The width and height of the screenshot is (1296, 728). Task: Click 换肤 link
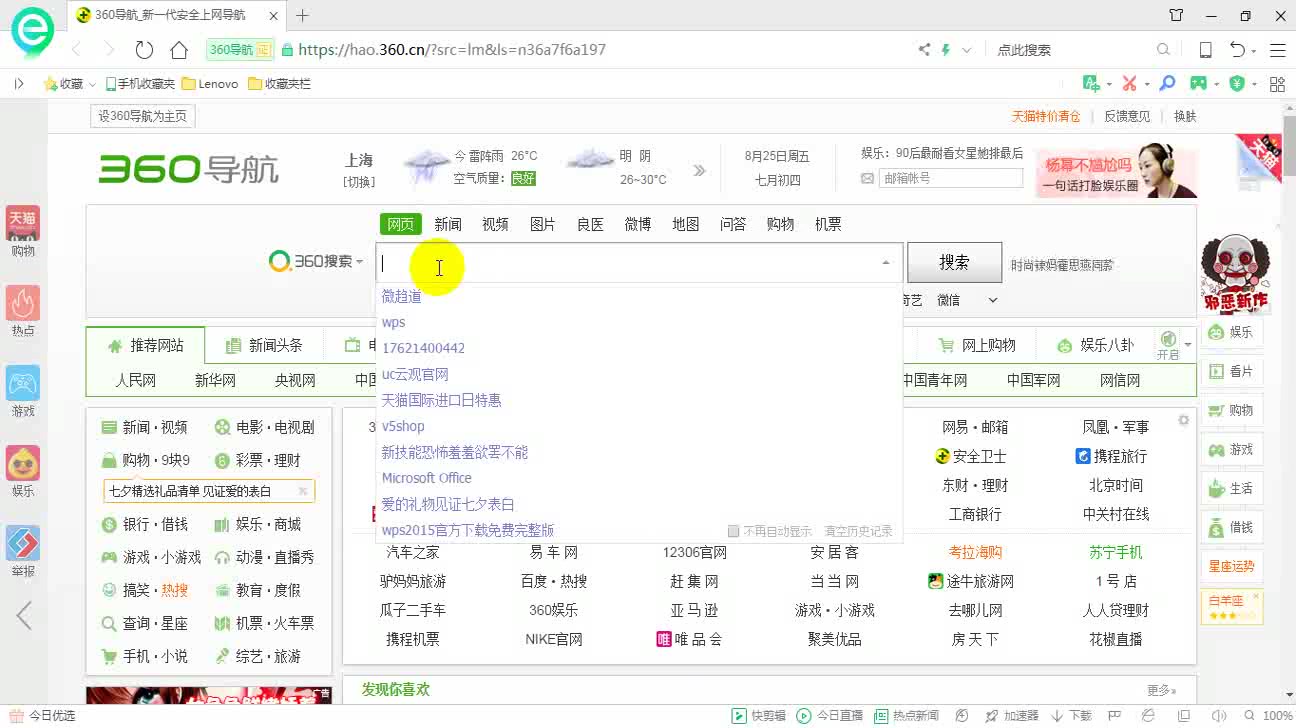pyautogui.click(x=1185, y=116)
